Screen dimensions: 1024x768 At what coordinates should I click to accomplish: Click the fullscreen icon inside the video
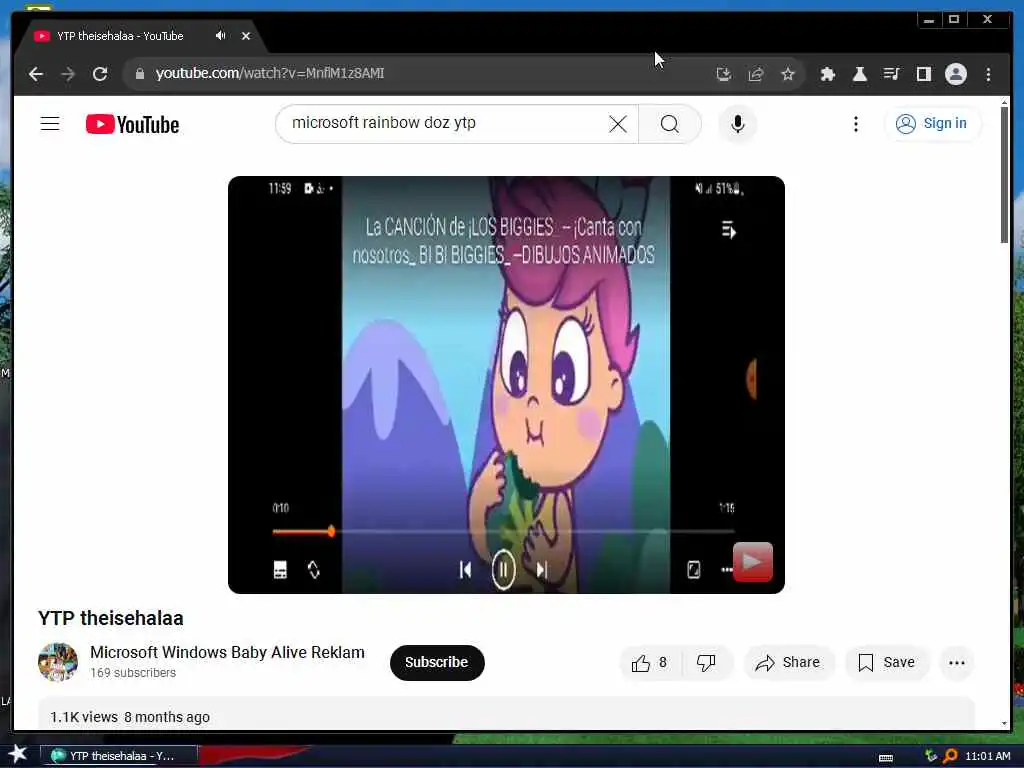tap(694, 569)
